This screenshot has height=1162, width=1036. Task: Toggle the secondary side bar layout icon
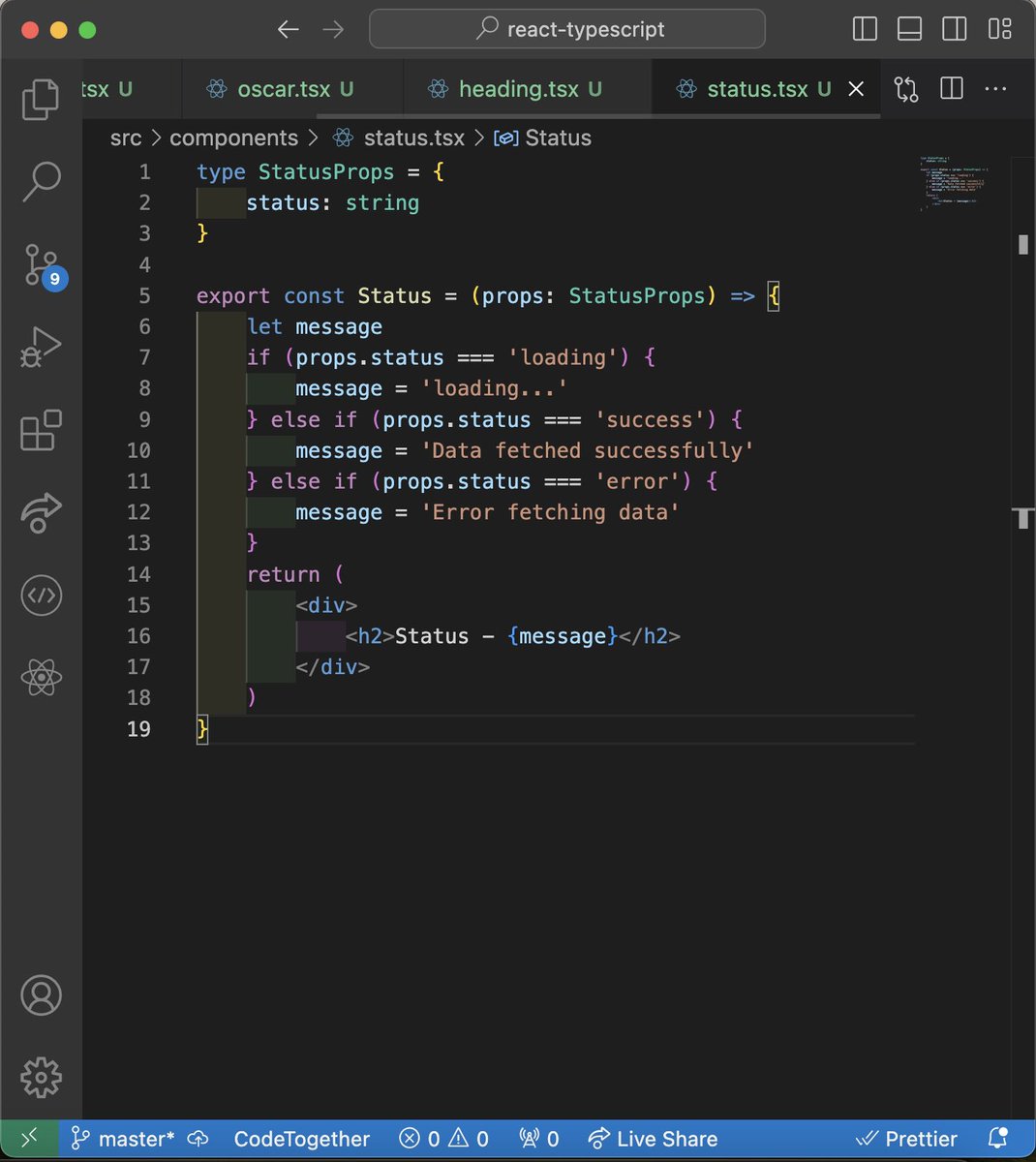tap(955, 29)
